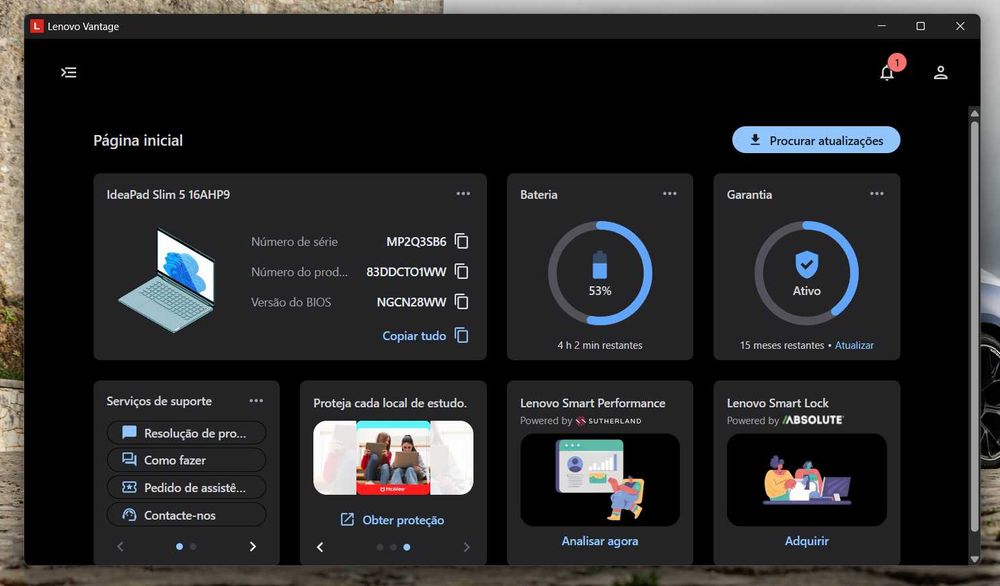Click Analisar agora link

point(599,541)
